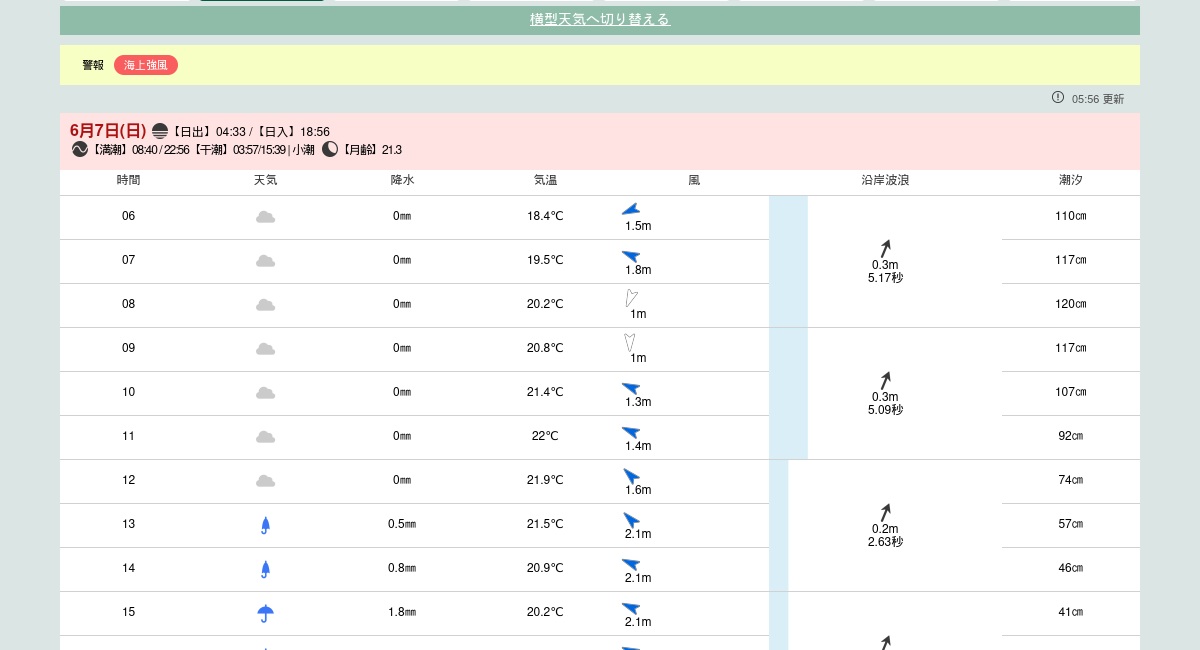The height and width of the screenshot is (650, 1200).
Task: Click the wind arrow showing 1.6m at 12
Action: pos(631,476)
